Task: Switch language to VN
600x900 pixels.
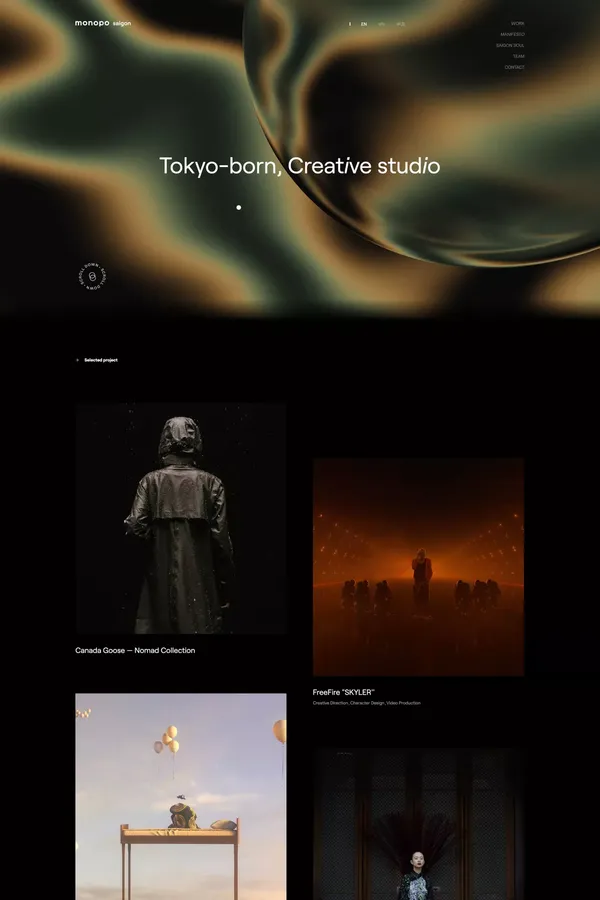Action: click(382, 24)
